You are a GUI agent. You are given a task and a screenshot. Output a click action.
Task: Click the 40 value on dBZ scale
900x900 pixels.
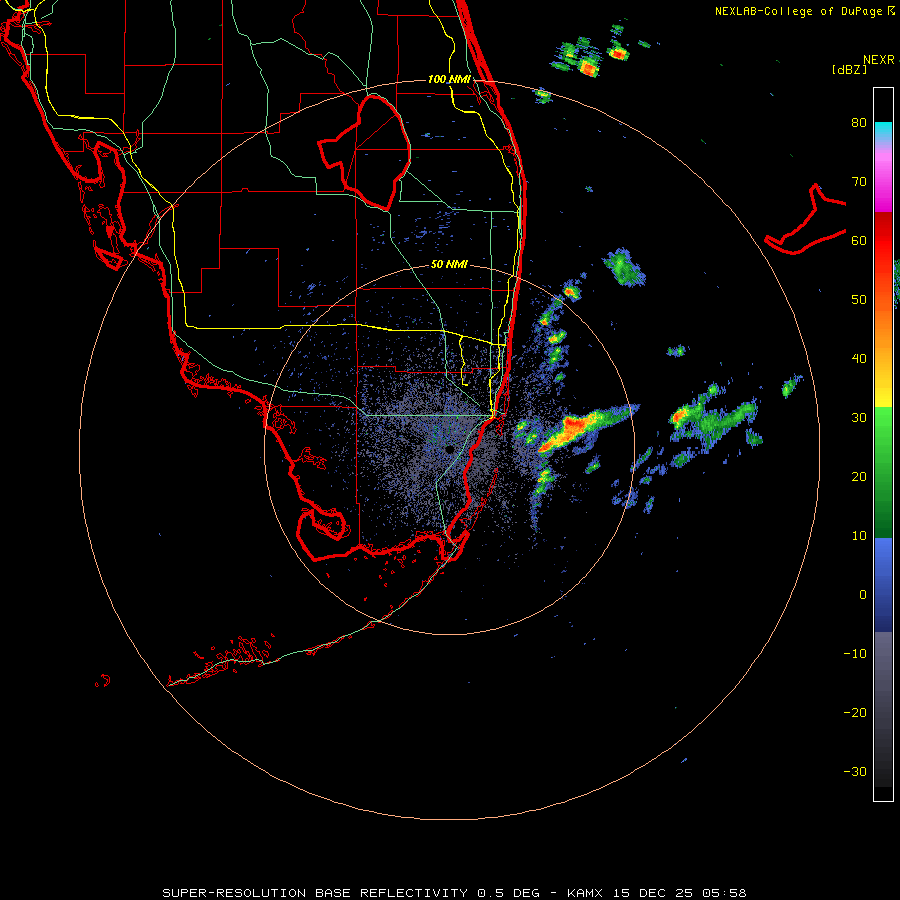tap(859, 359)
